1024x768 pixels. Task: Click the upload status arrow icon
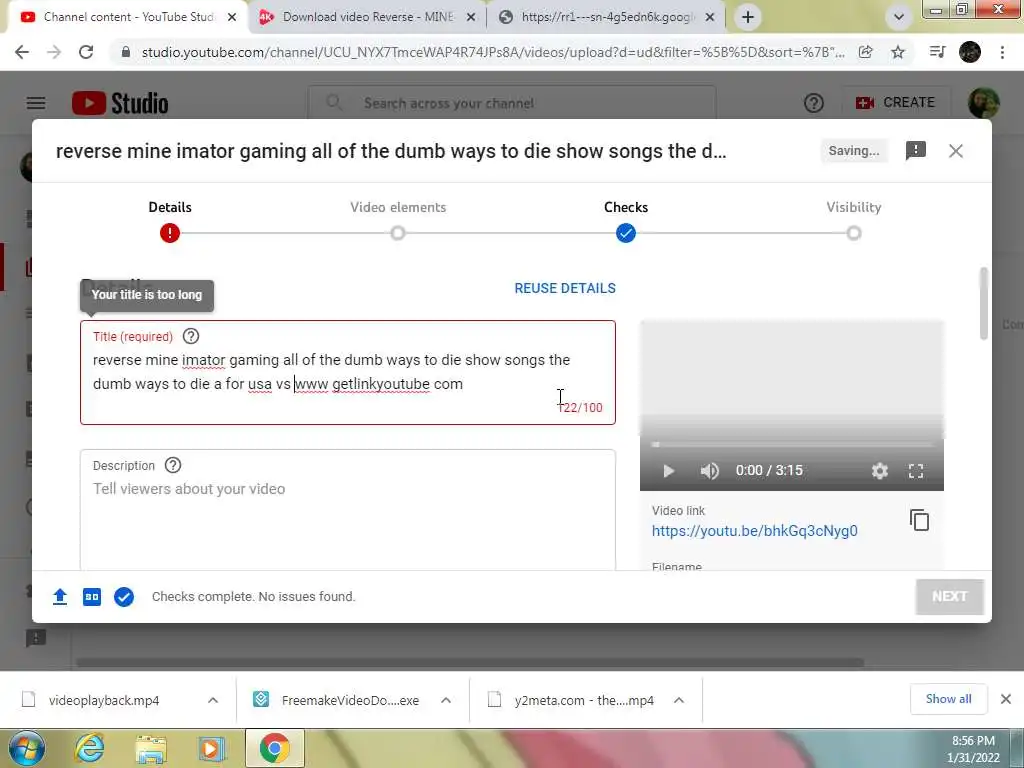pyautogui.click(x=60, y=596)
